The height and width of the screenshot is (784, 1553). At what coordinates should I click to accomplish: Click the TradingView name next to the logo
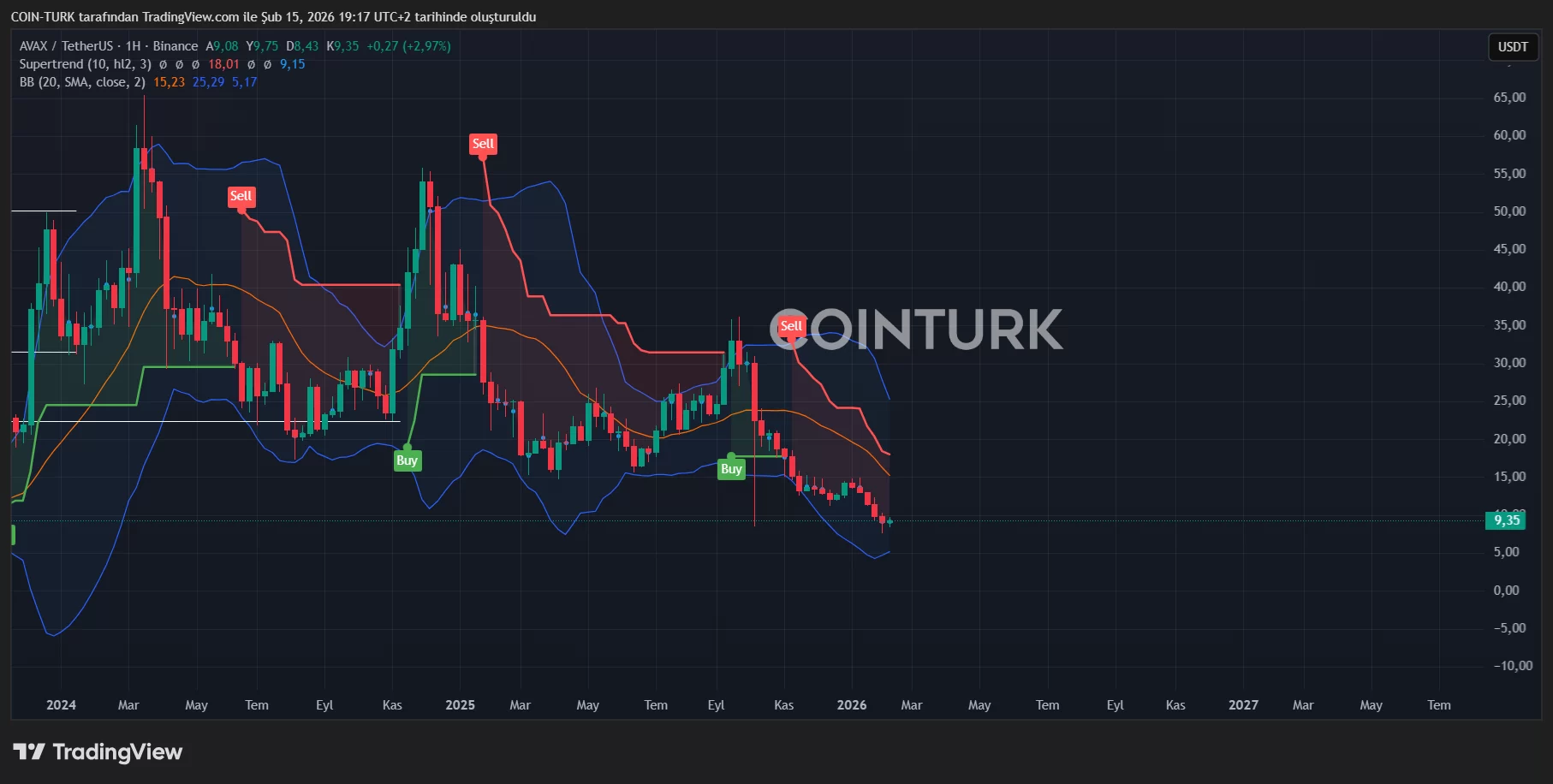(116, 752)
